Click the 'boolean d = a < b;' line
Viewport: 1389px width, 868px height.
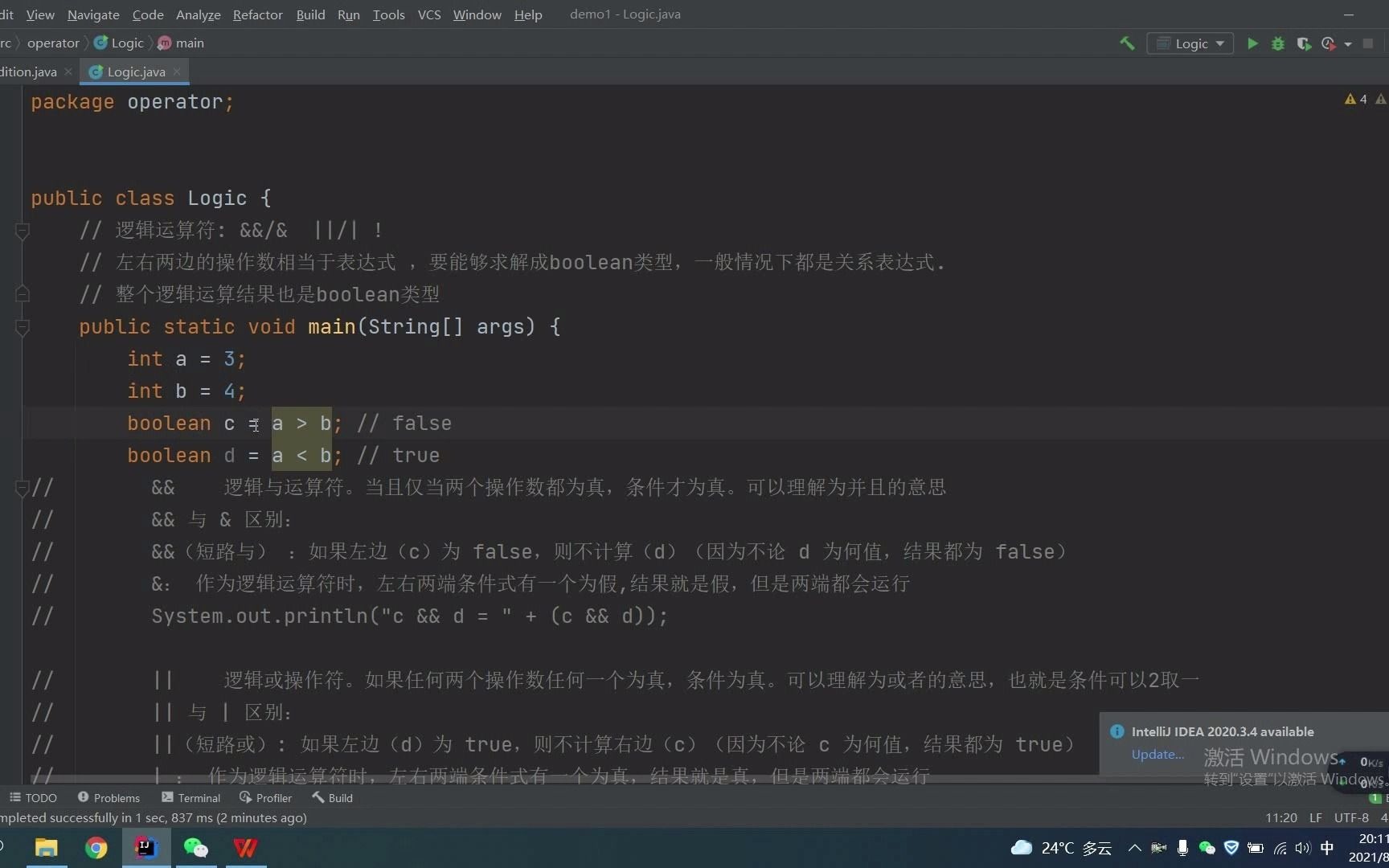point(235,455)
